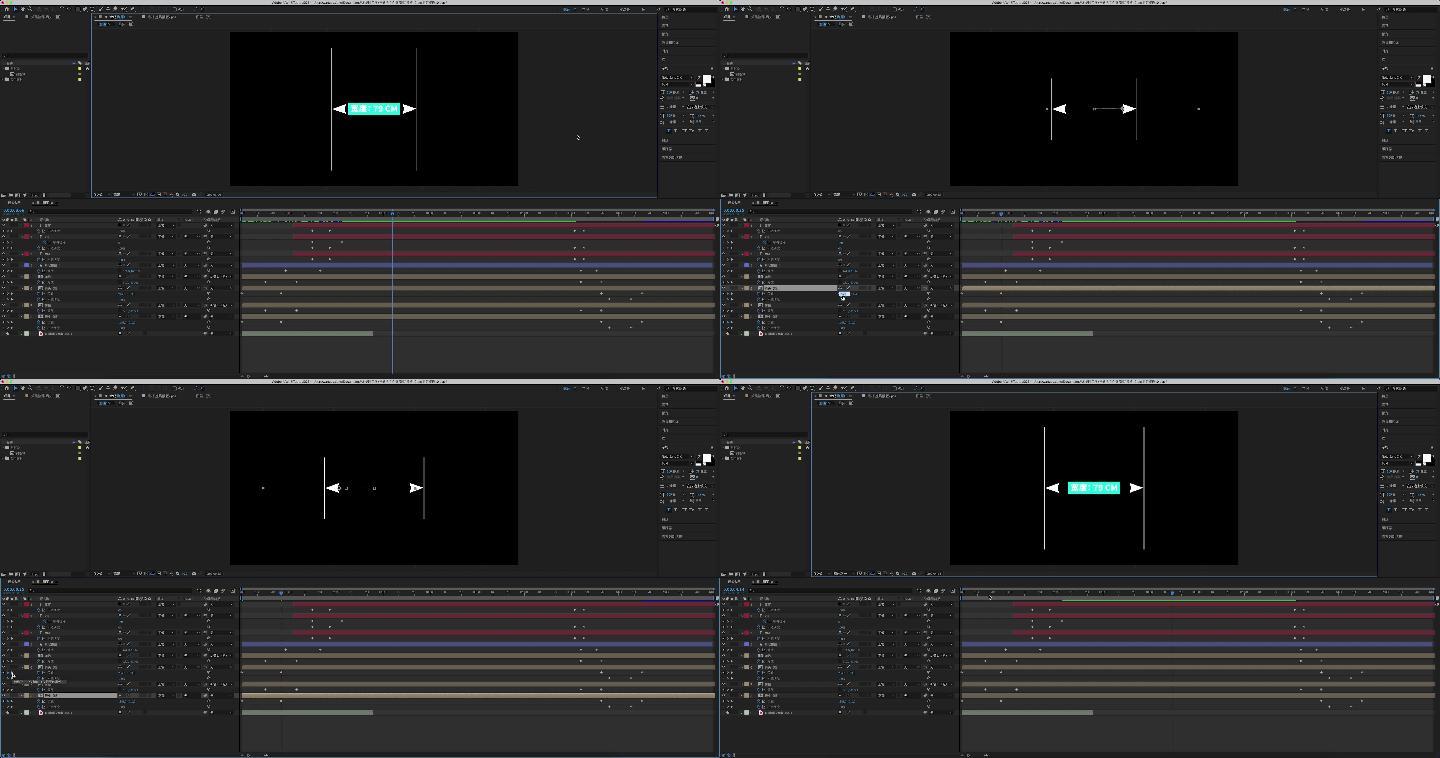Select the blue layer bar in bottom-right timeline
This screenshot has width=1440, height=758.
tap(1197, 644)
